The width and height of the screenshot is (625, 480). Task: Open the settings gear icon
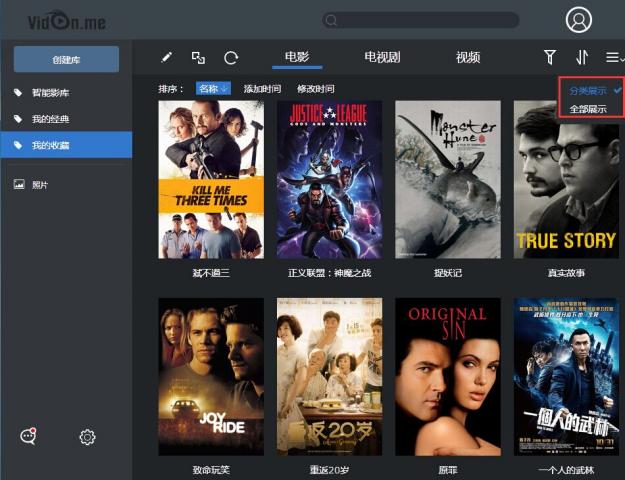point(87,437)
